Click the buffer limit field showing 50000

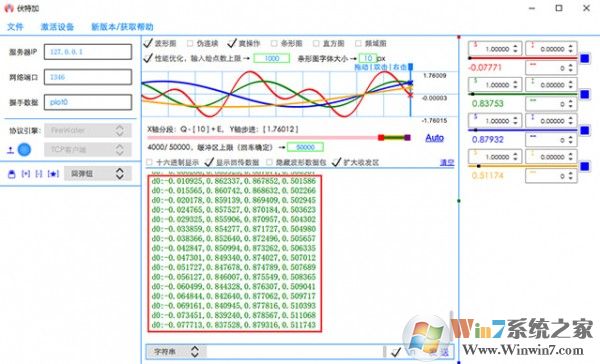[x=305, y=147]
